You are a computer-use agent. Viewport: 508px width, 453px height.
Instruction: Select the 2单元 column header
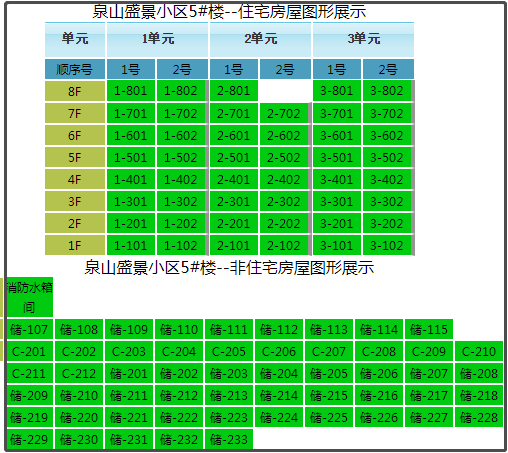tap(260, 39)
